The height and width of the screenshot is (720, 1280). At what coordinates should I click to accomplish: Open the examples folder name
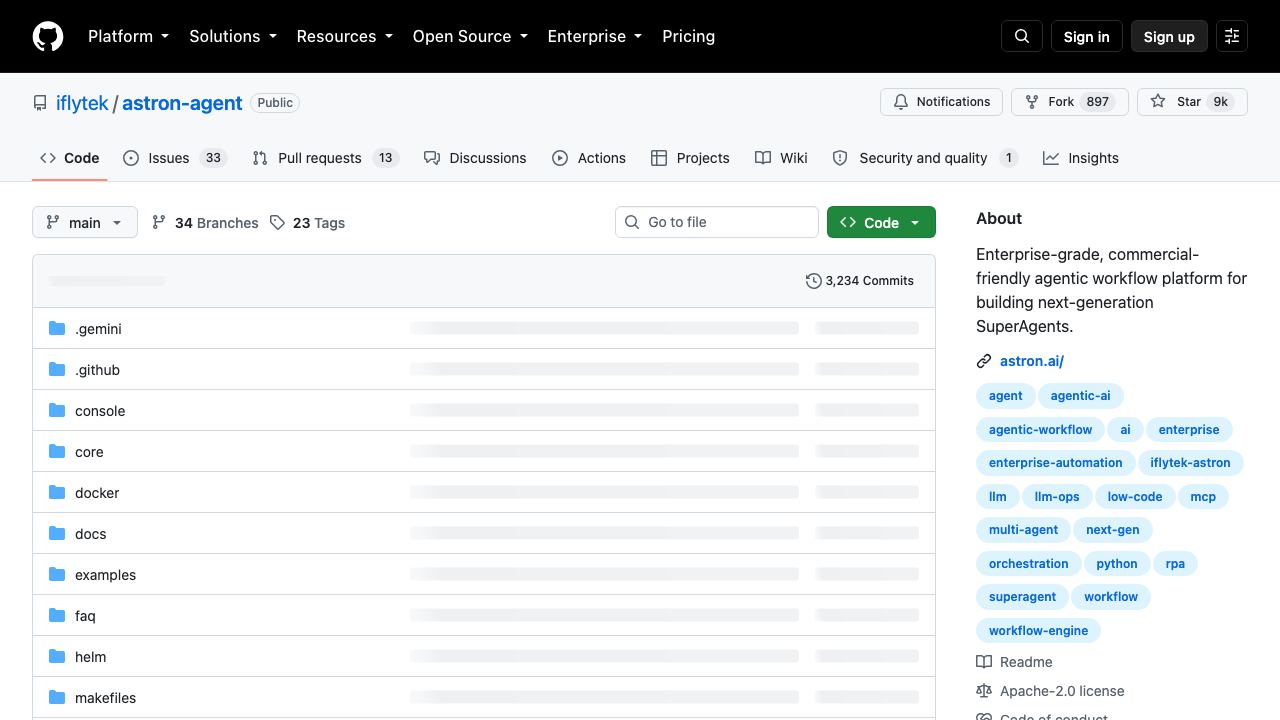click(105, 575)
